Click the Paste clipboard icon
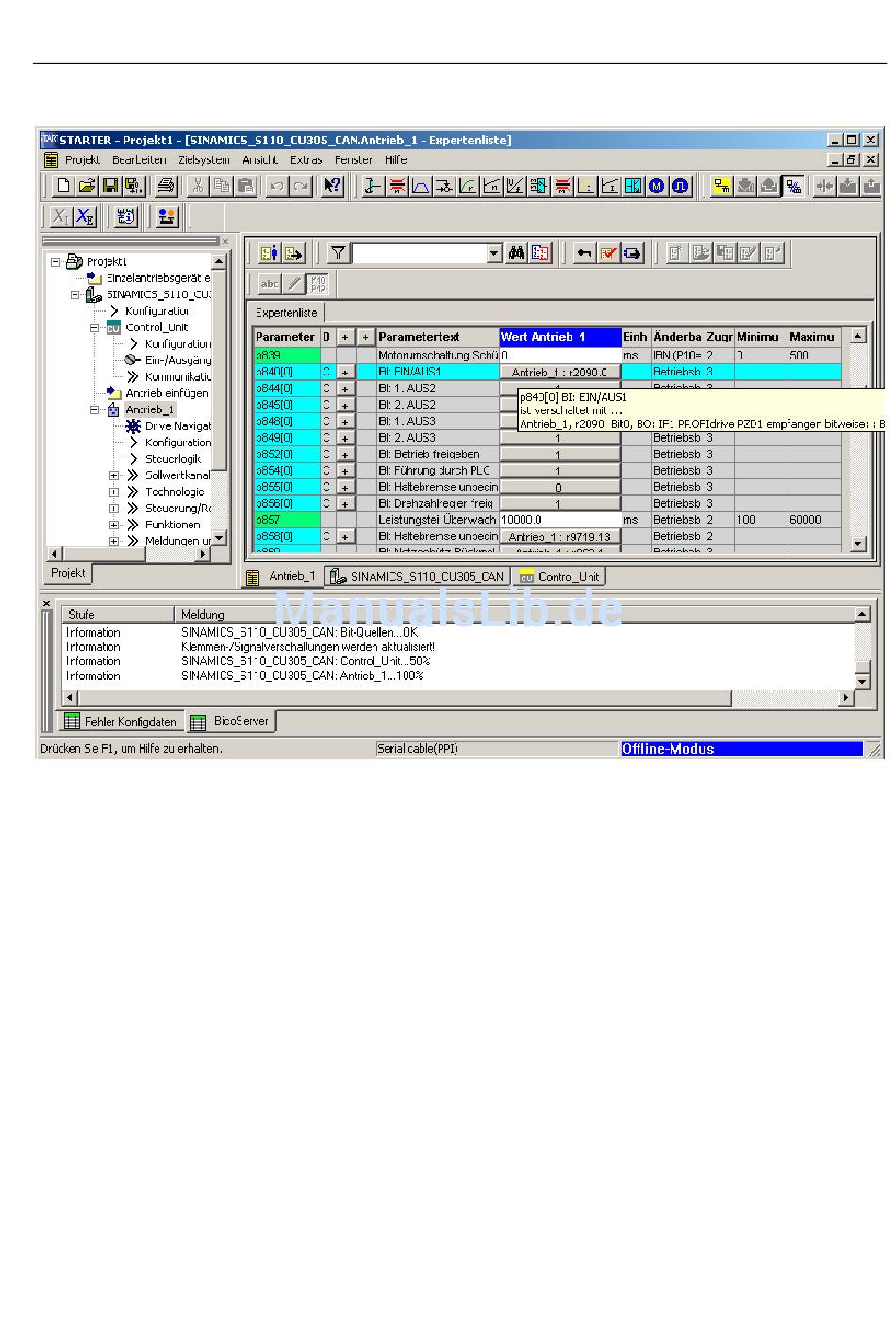The height and width of the screenshot is (1318, 896). [245, 186]
